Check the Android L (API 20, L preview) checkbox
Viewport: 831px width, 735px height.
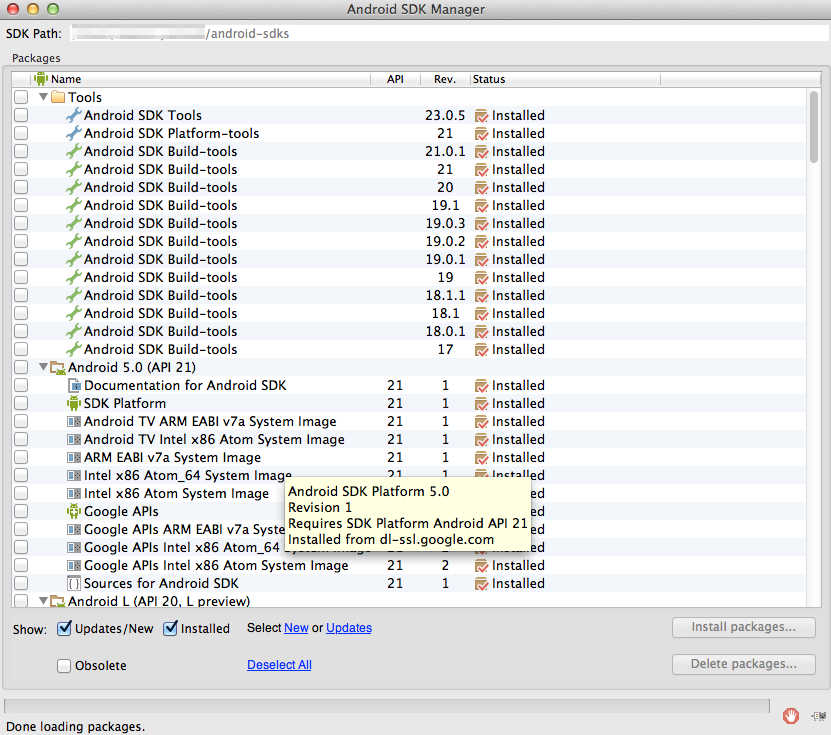[x=21, y=601]
